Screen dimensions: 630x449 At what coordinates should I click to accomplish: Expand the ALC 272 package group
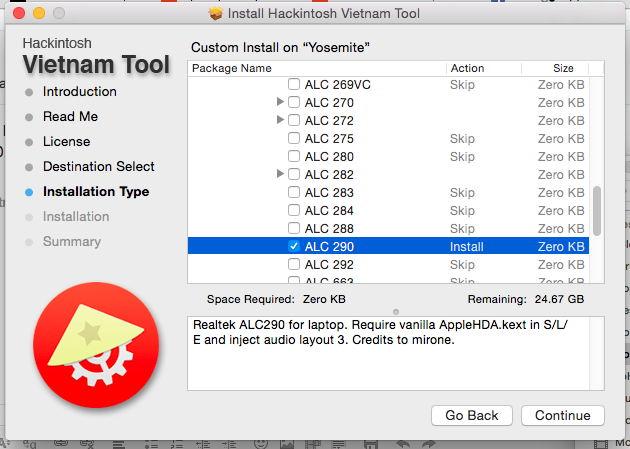coord(280,121)
